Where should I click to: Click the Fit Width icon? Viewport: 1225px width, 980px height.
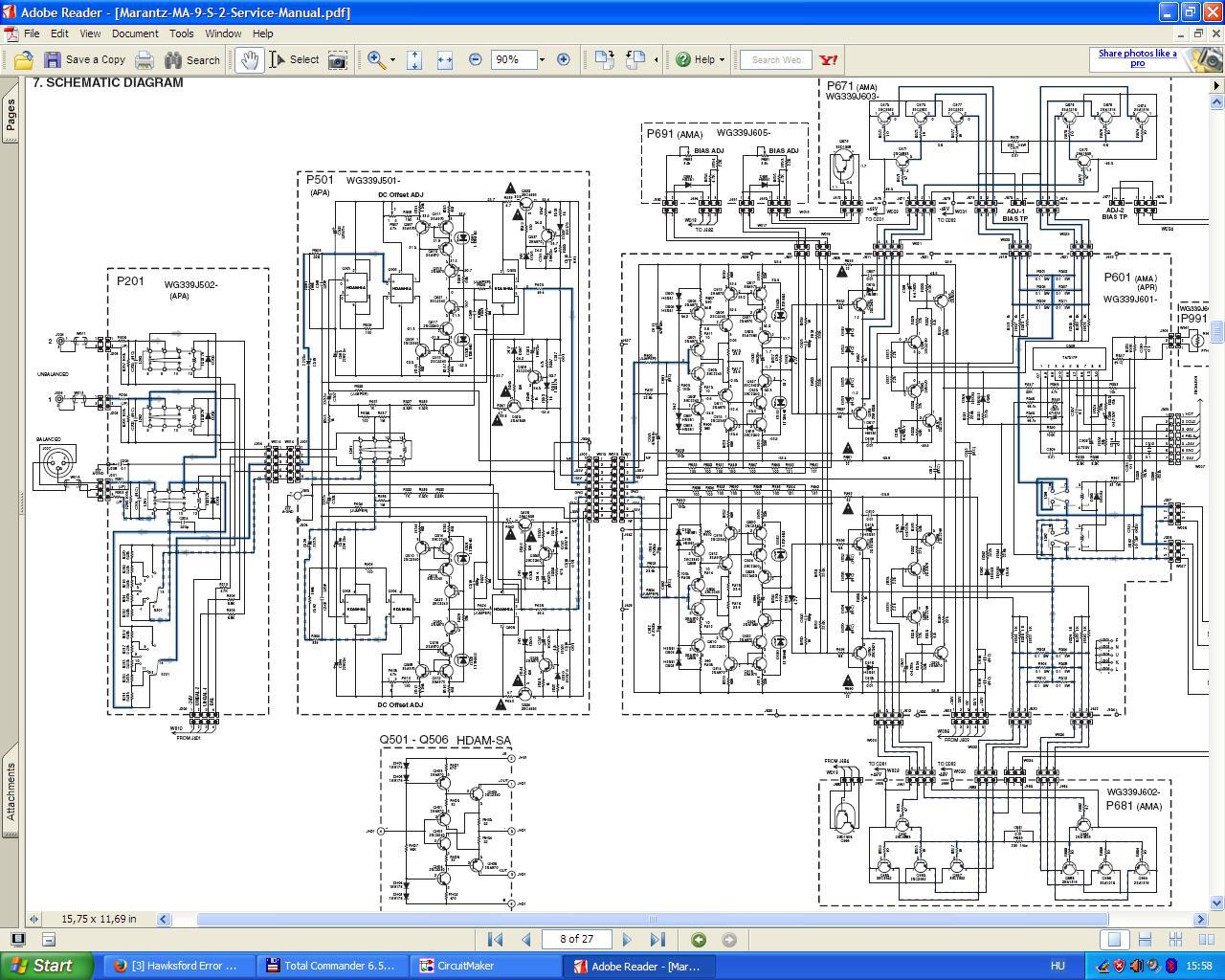[444, 59]
